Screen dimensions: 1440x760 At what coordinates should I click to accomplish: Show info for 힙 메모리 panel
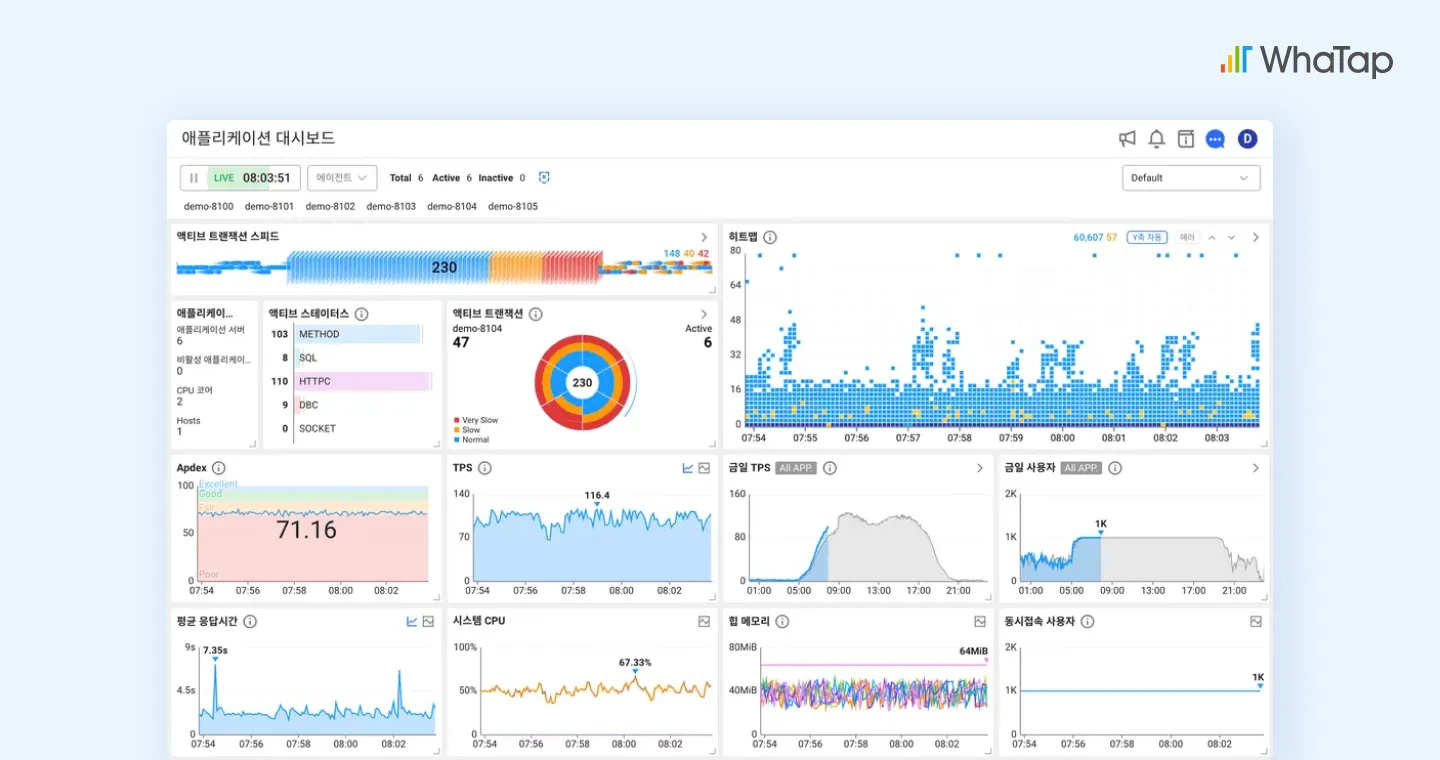[x=782, y=621]
